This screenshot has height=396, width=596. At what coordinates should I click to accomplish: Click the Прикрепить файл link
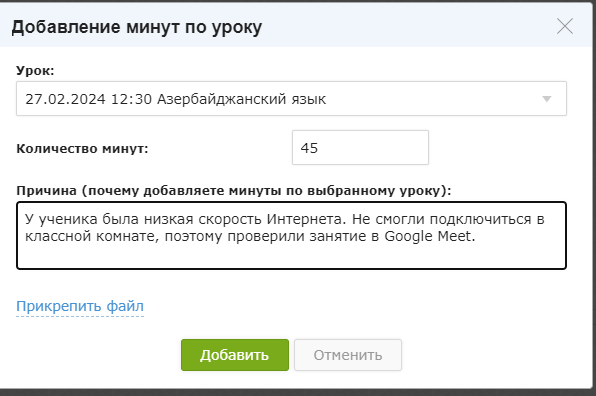(x=80, y=306)
